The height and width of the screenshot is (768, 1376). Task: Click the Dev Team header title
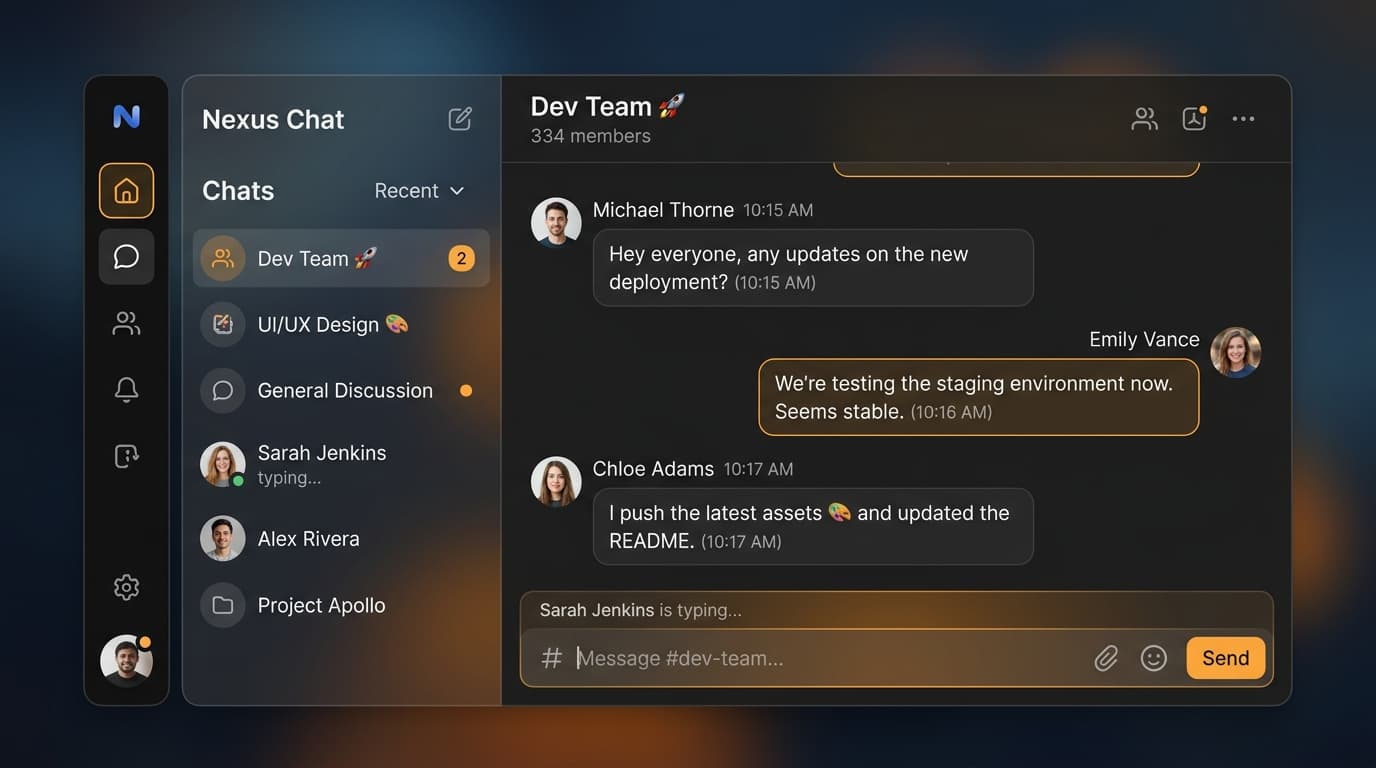click(x=608, y=106)
